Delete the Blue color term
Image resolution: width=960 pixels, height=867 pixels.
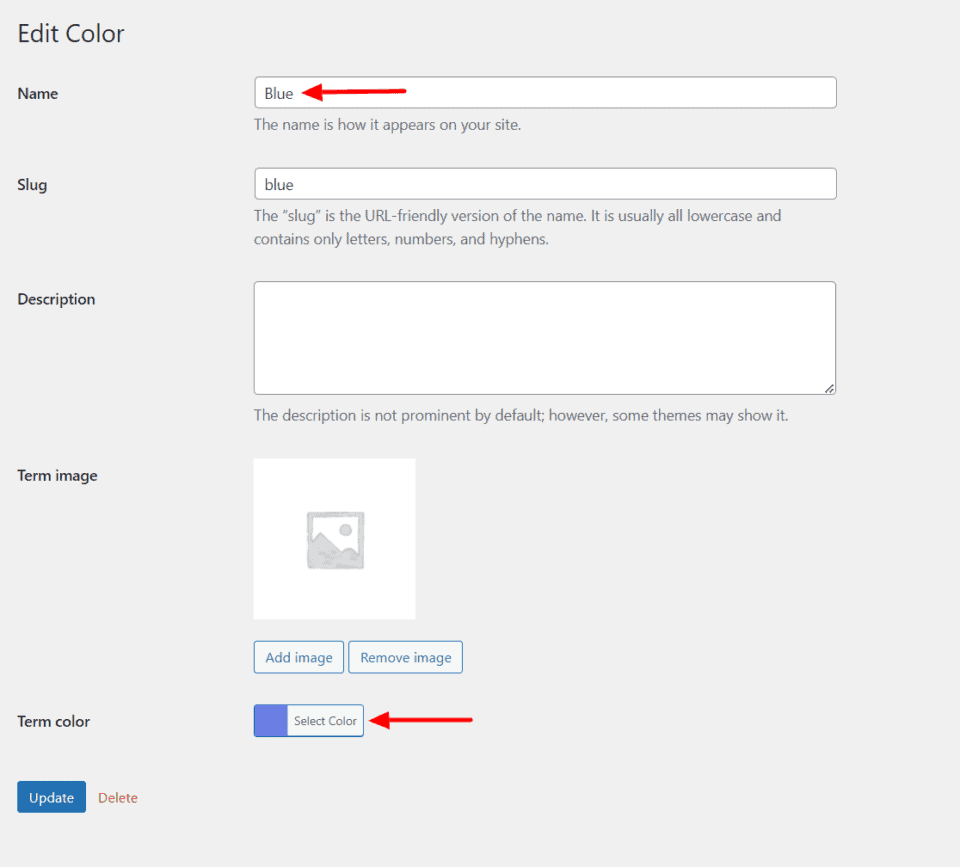(117, 797)
